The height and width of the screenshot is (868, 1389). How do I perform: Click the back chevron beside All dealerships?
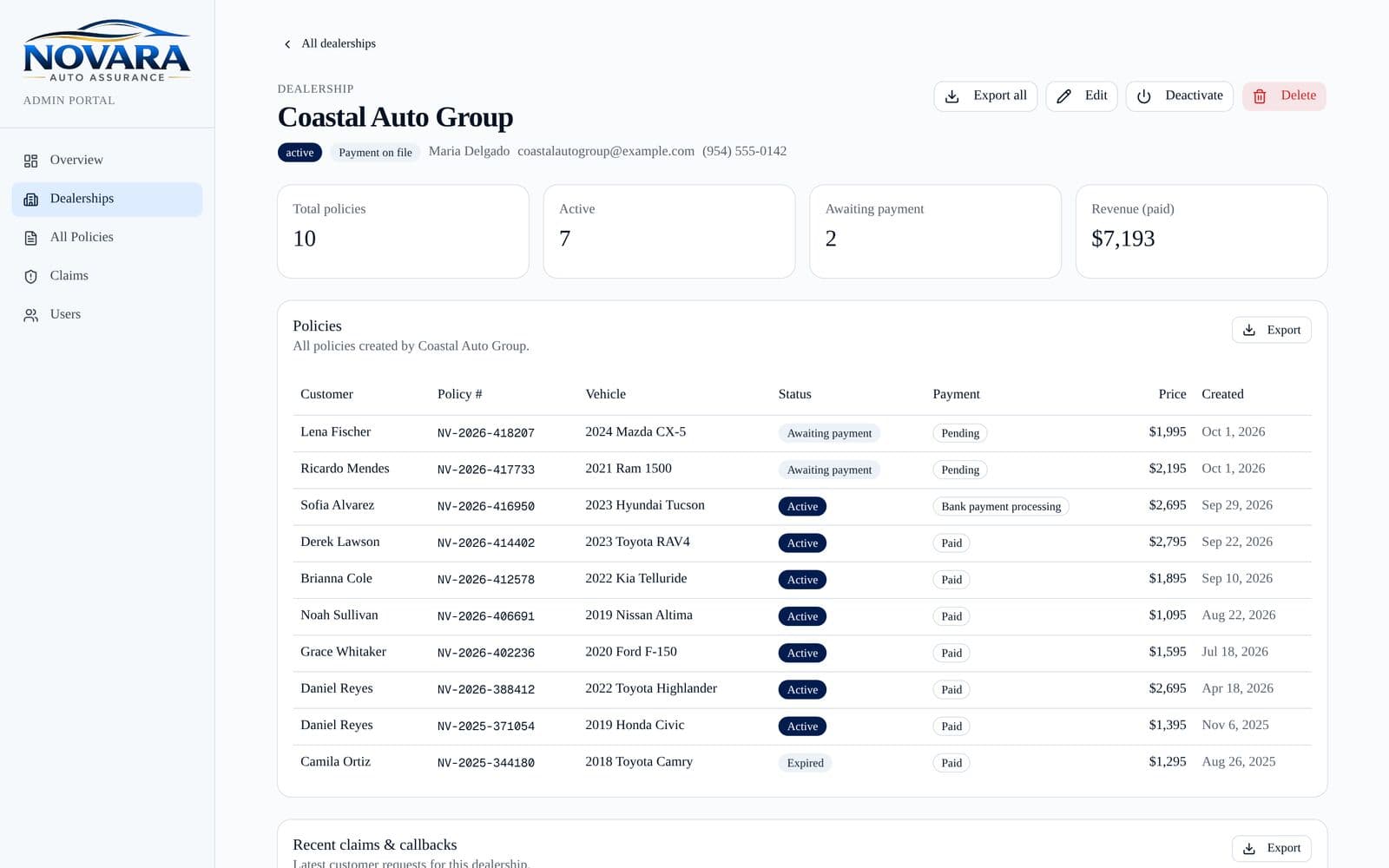287,44
